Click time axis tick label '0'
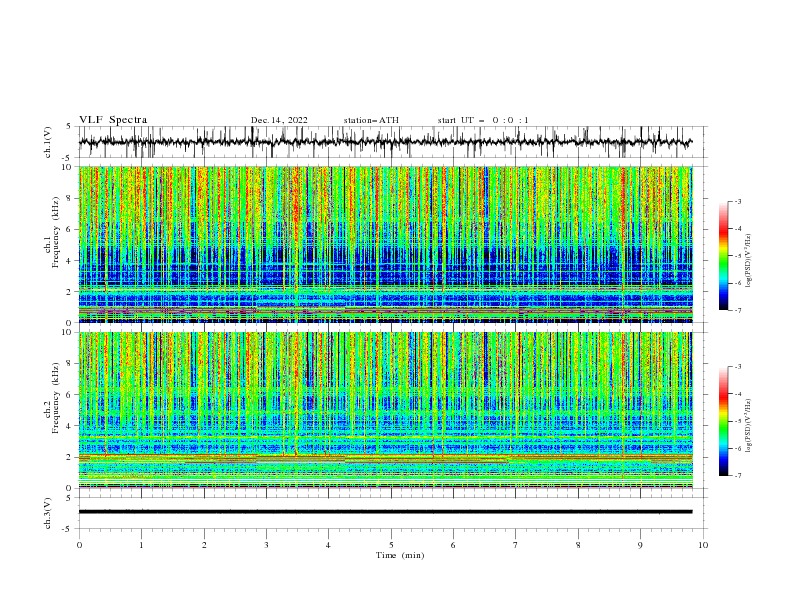Screen dimensions: 792x612 pos(79,545)
